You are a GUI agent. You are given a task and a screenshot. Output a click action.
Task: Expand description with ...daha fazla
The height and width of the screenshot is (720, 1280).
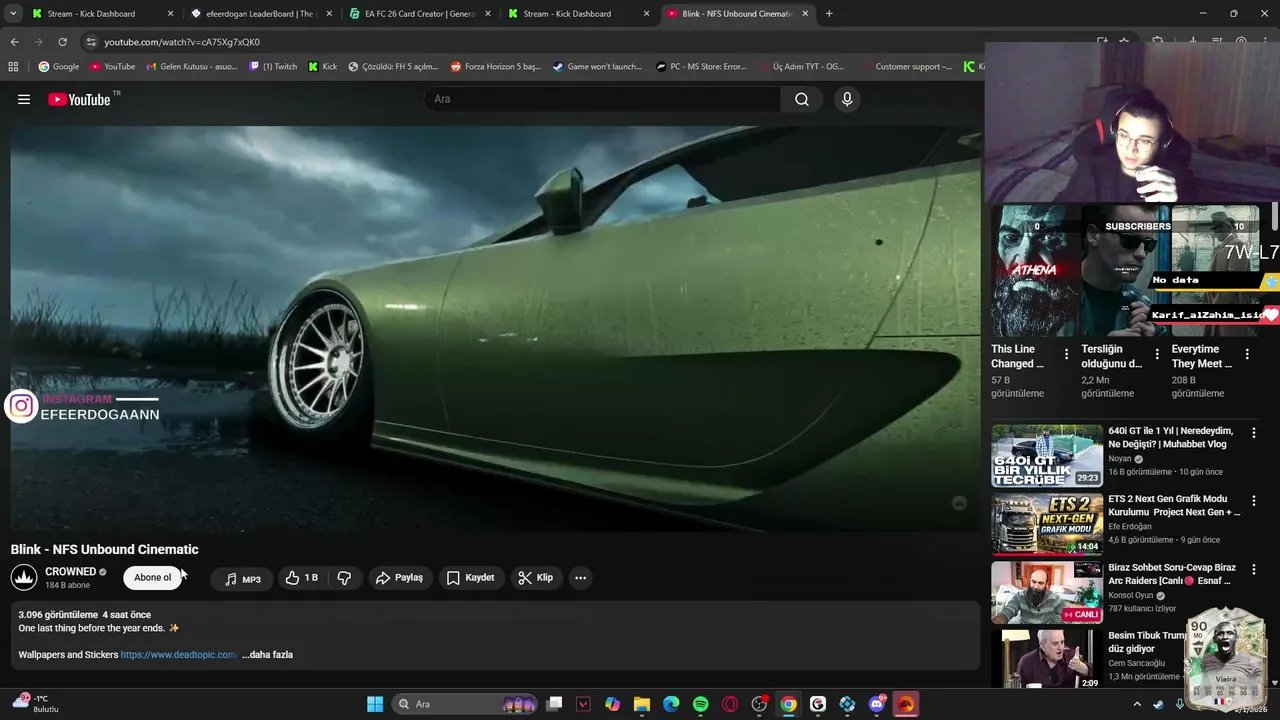pos(267,655)
